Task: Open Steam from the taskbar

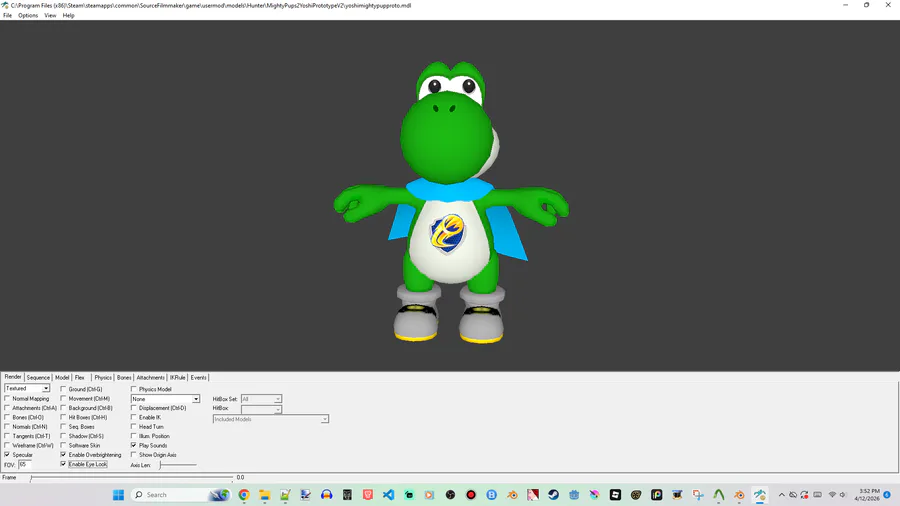Action: (553, 495)
